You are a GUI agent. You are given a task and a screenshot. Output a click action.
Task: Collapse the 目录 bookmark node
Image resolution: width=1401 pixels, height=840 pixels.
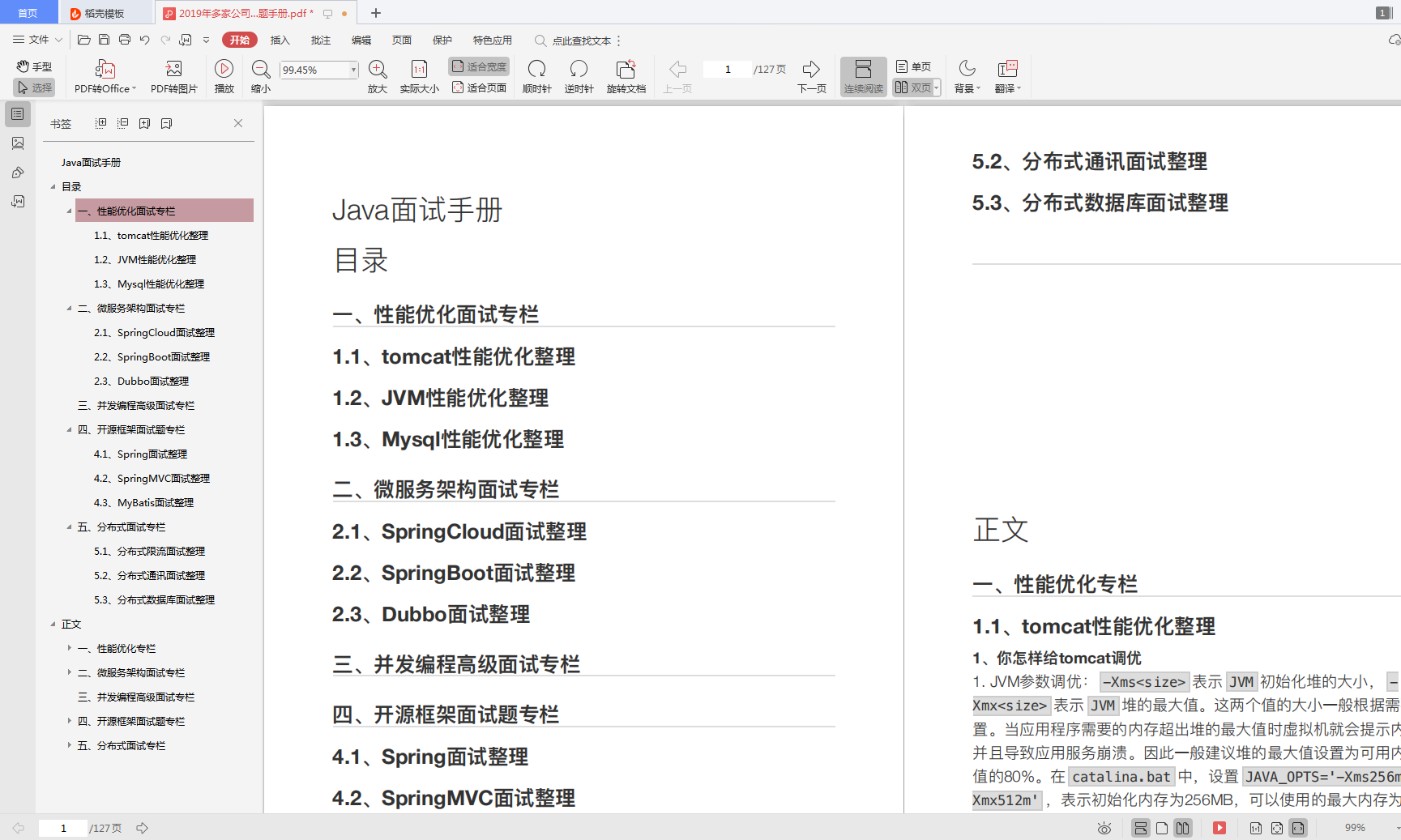(53, 187)
